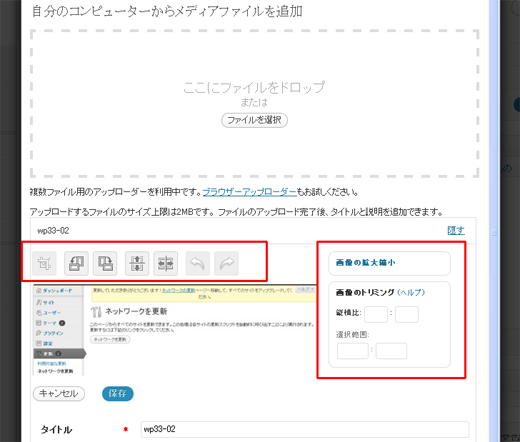Click the 画像のトリミング heading text

pyautogui.click(x=365, y=292)
